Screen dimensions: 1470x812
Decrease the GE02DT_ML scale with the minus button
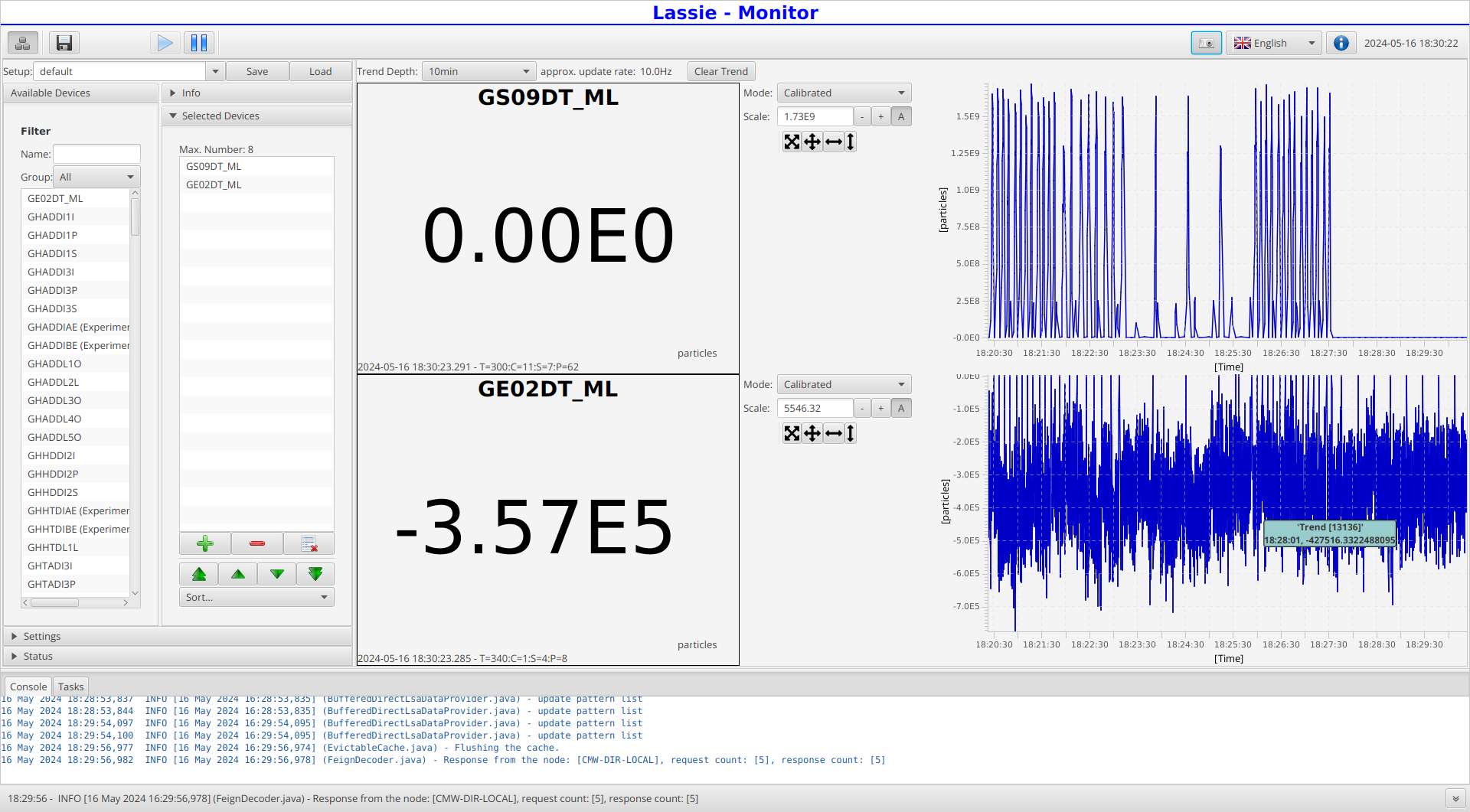pos(862,408)
